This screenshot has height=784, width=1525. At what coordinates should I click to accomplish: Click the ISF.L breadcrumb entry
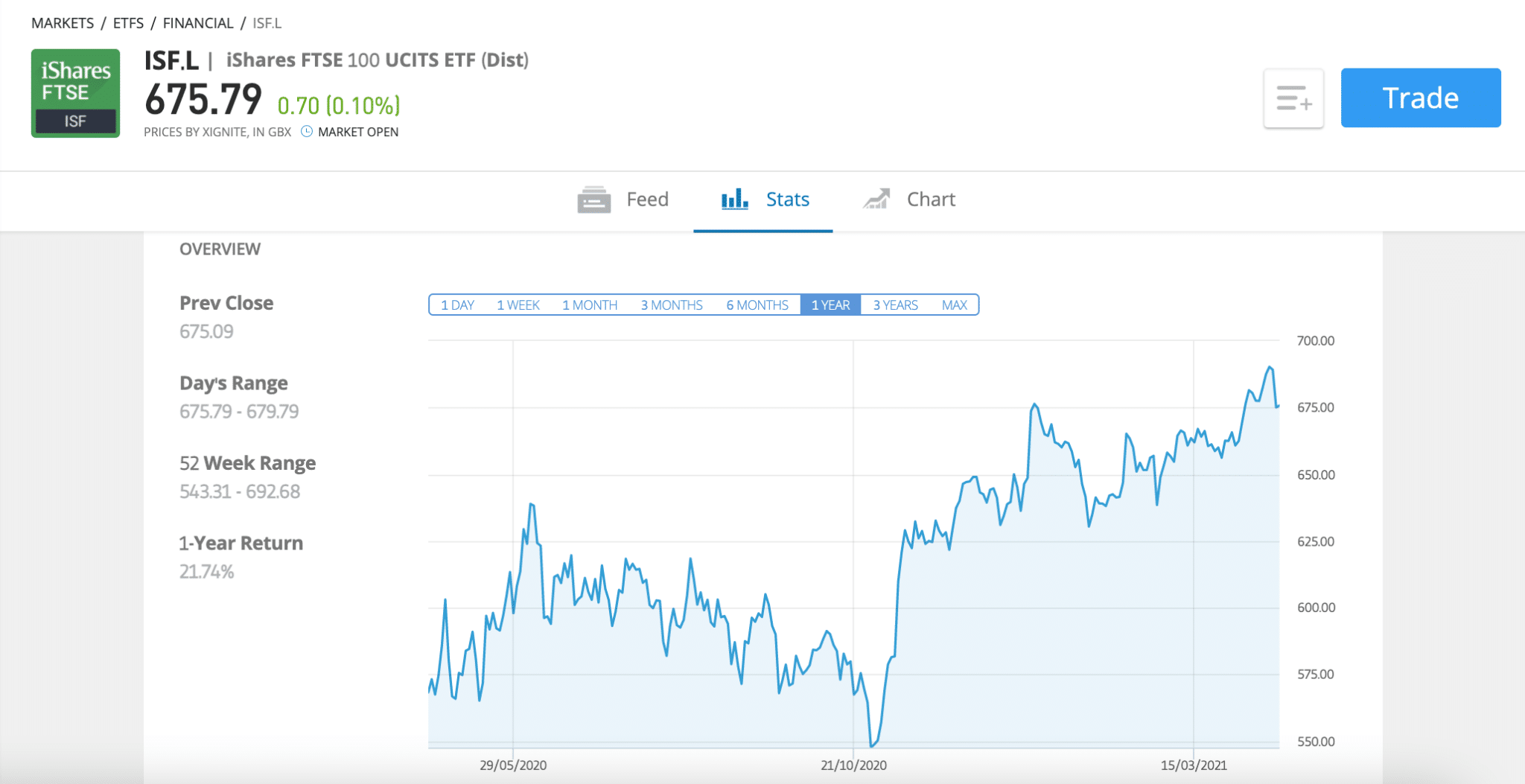click(267, 23)
